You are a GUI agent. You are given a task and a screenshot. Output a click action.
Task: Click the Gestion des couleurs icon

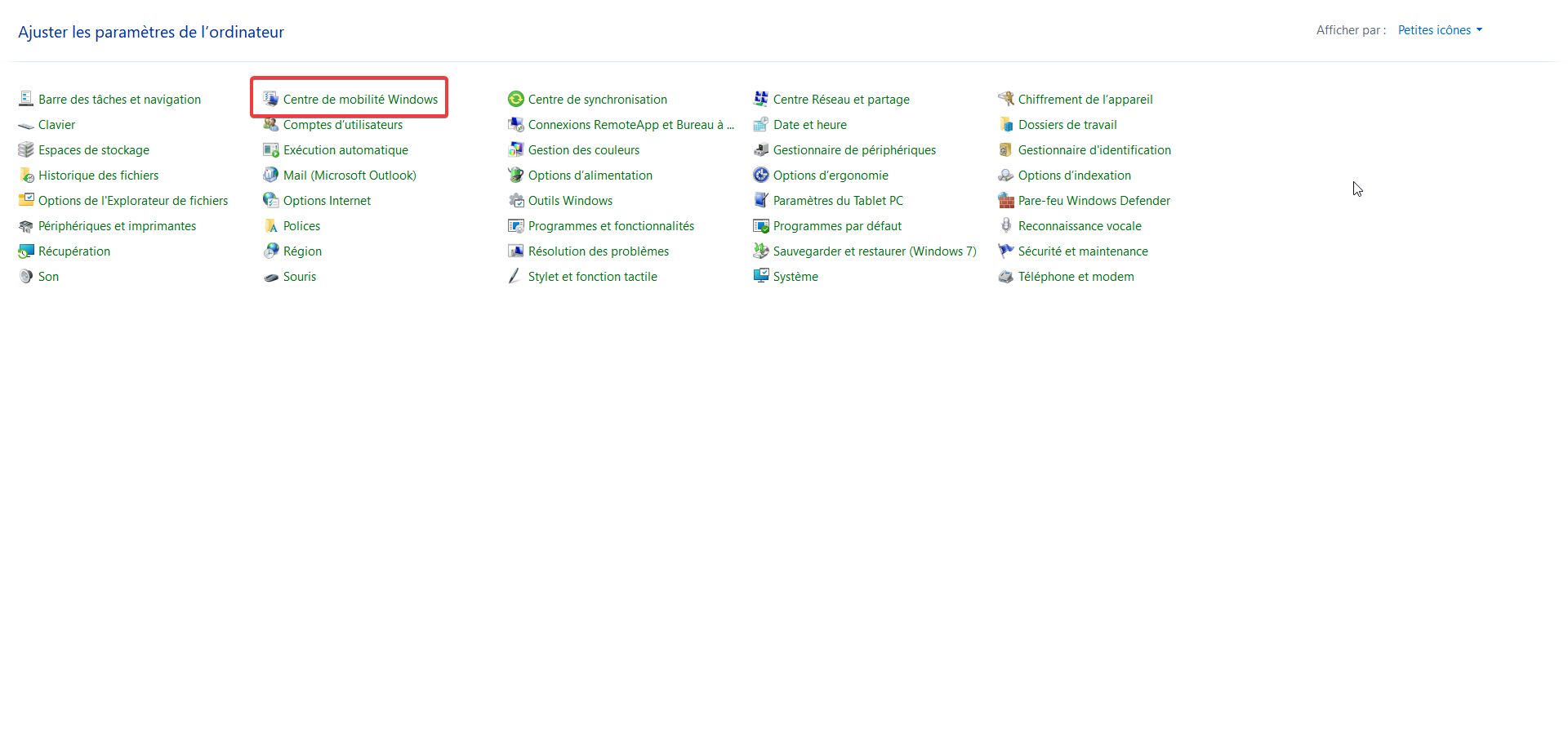(x=516, y=150)
